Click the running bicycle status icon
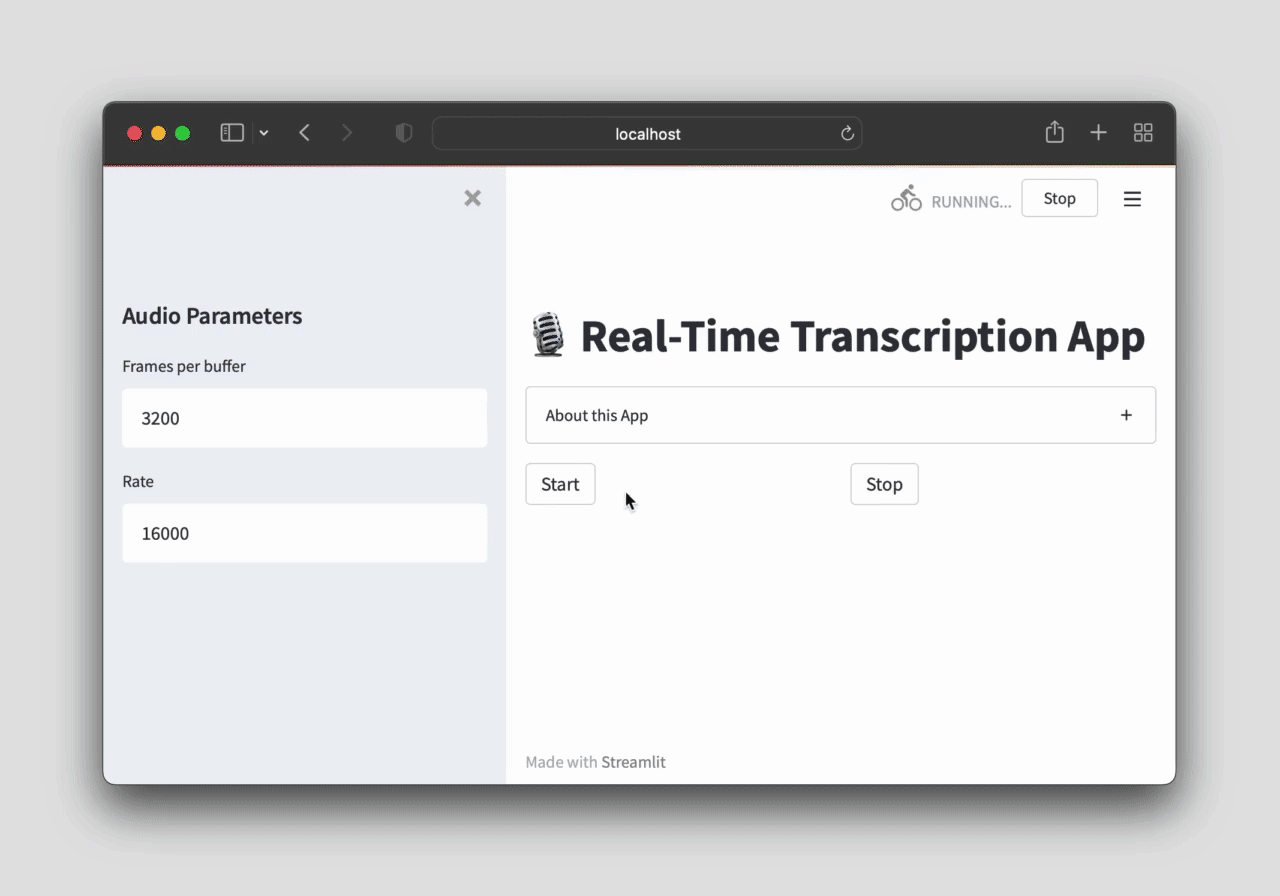 pyautogui.click(x=906, y=198)
